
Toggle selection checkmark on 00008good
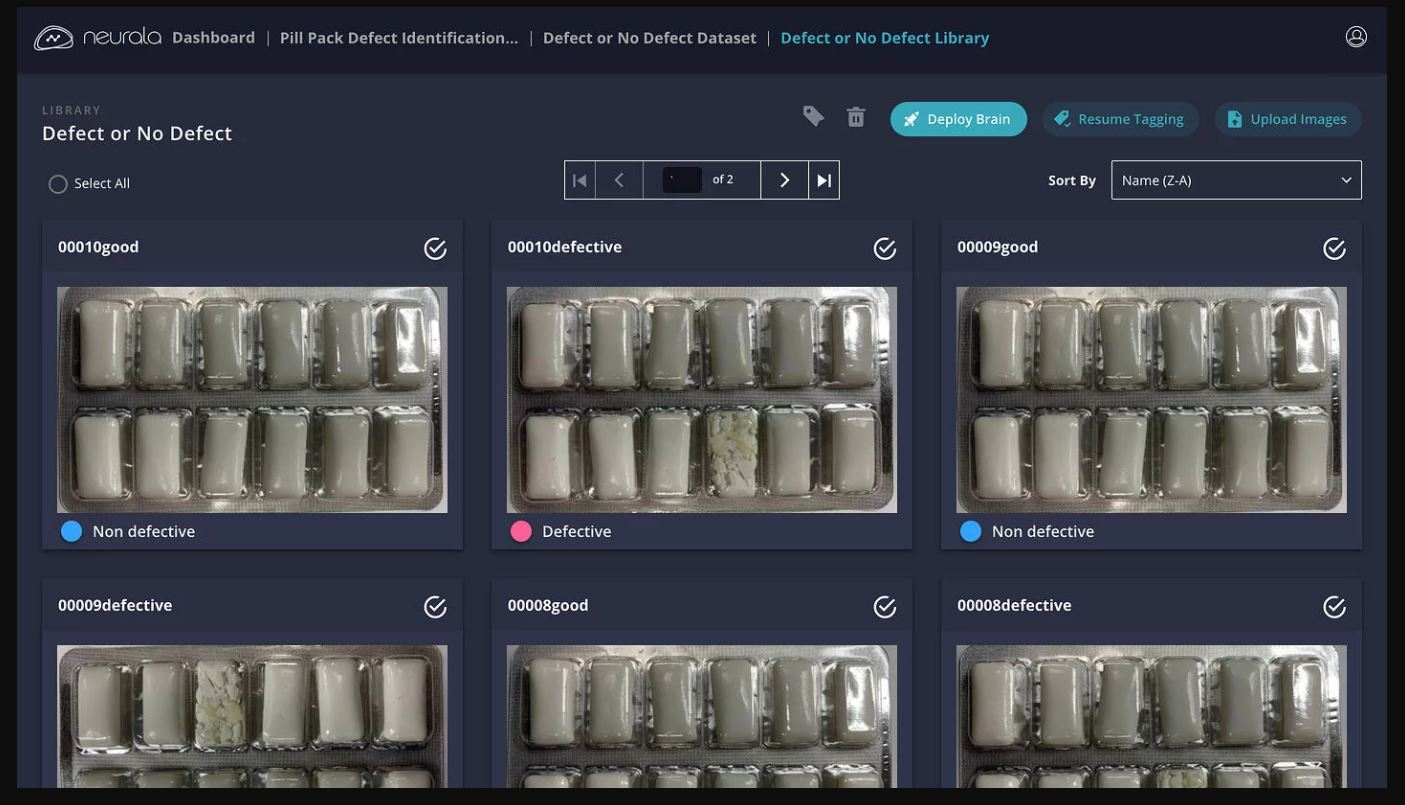coord(885,607)
